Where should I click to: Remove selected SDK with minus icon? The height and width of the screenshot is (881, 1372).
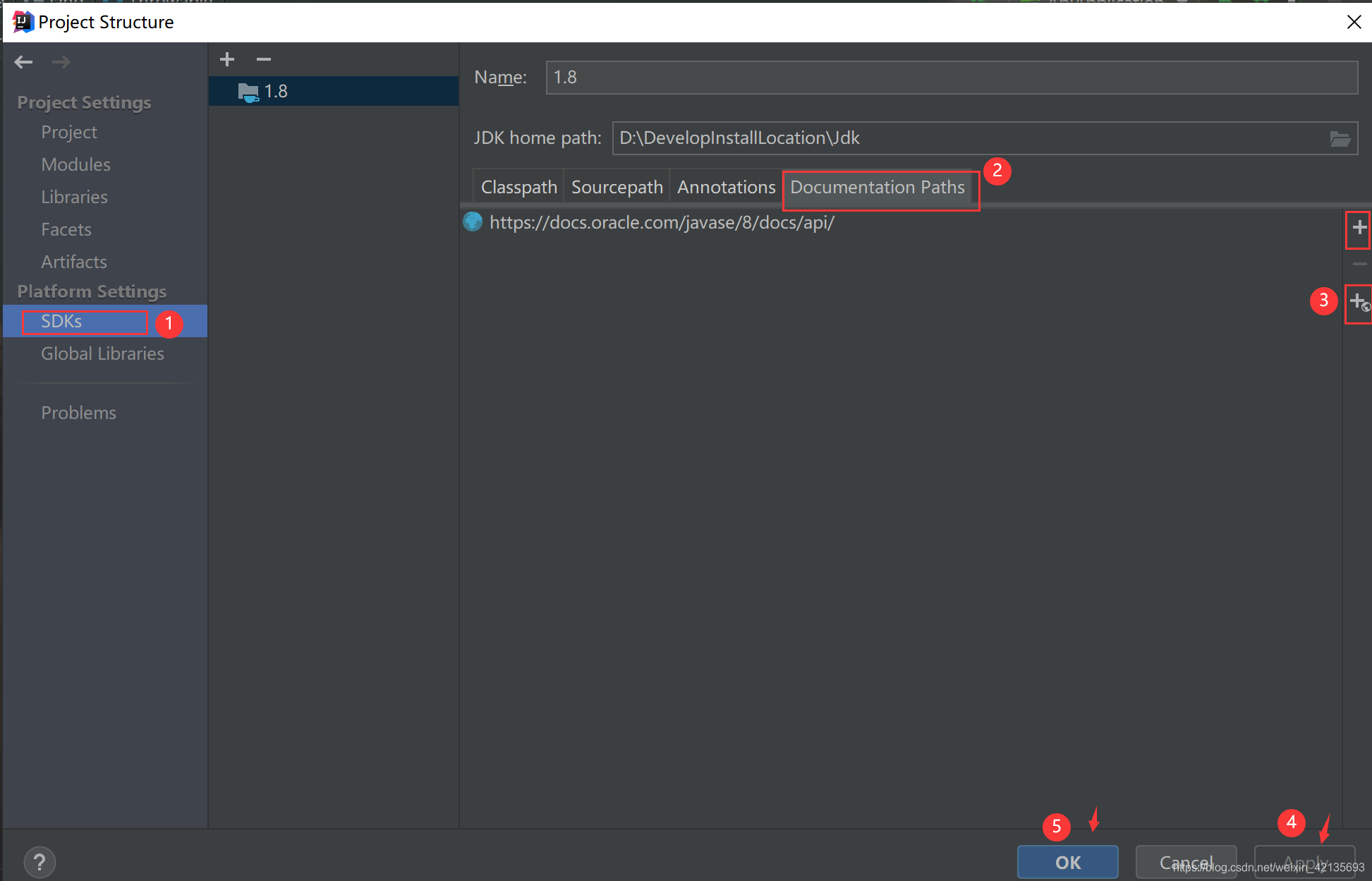(264, 60)
